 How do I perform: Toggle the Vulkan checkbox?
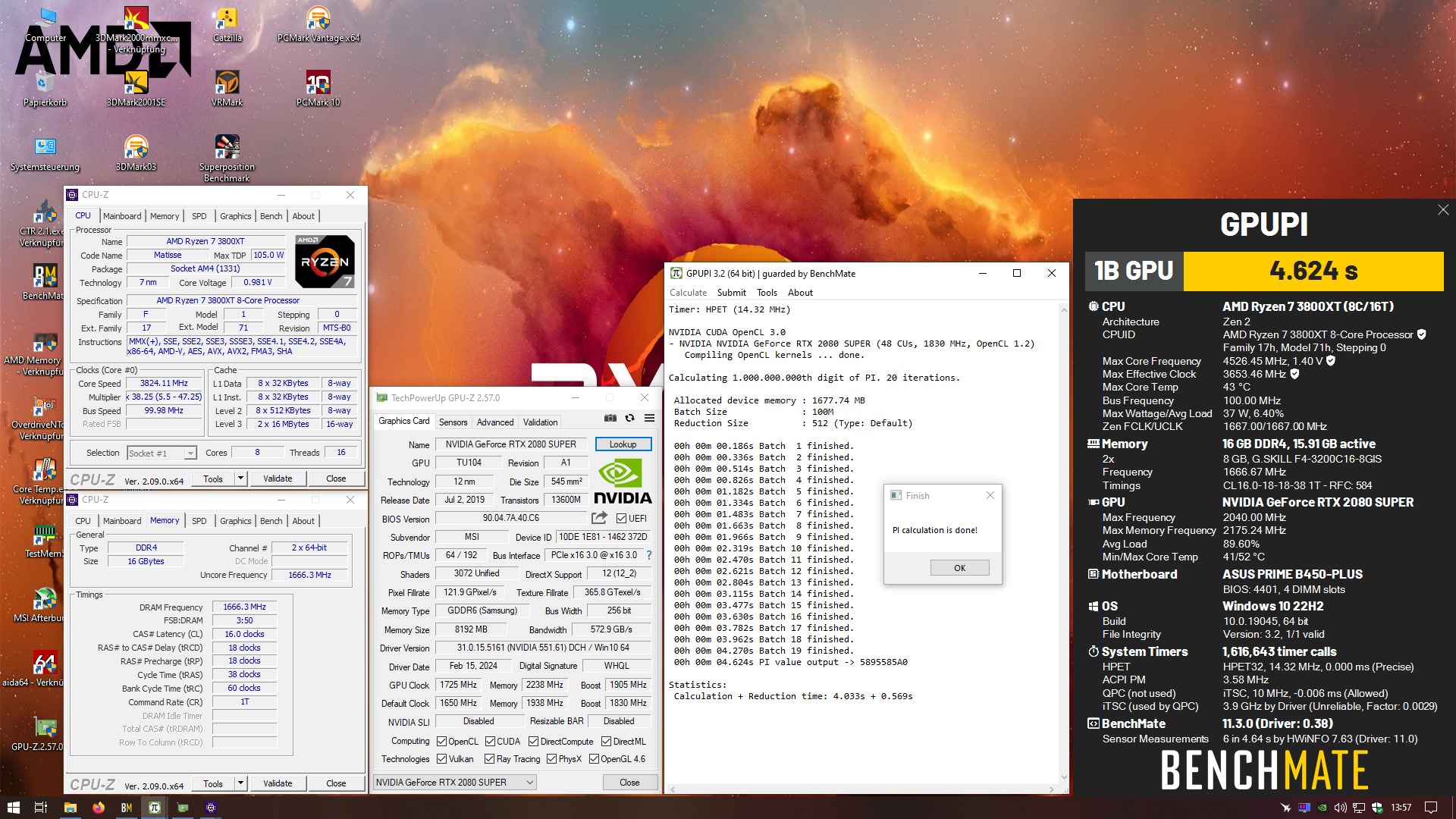(441, 759)
